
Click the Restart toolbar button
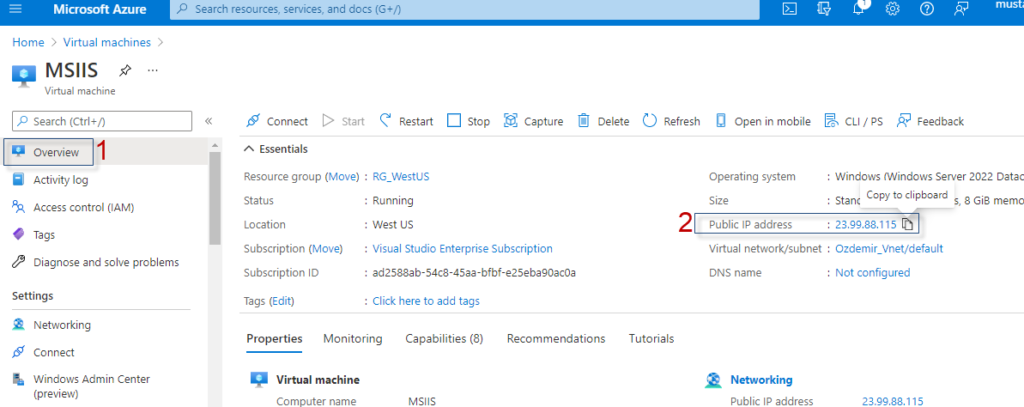(406, 122)
